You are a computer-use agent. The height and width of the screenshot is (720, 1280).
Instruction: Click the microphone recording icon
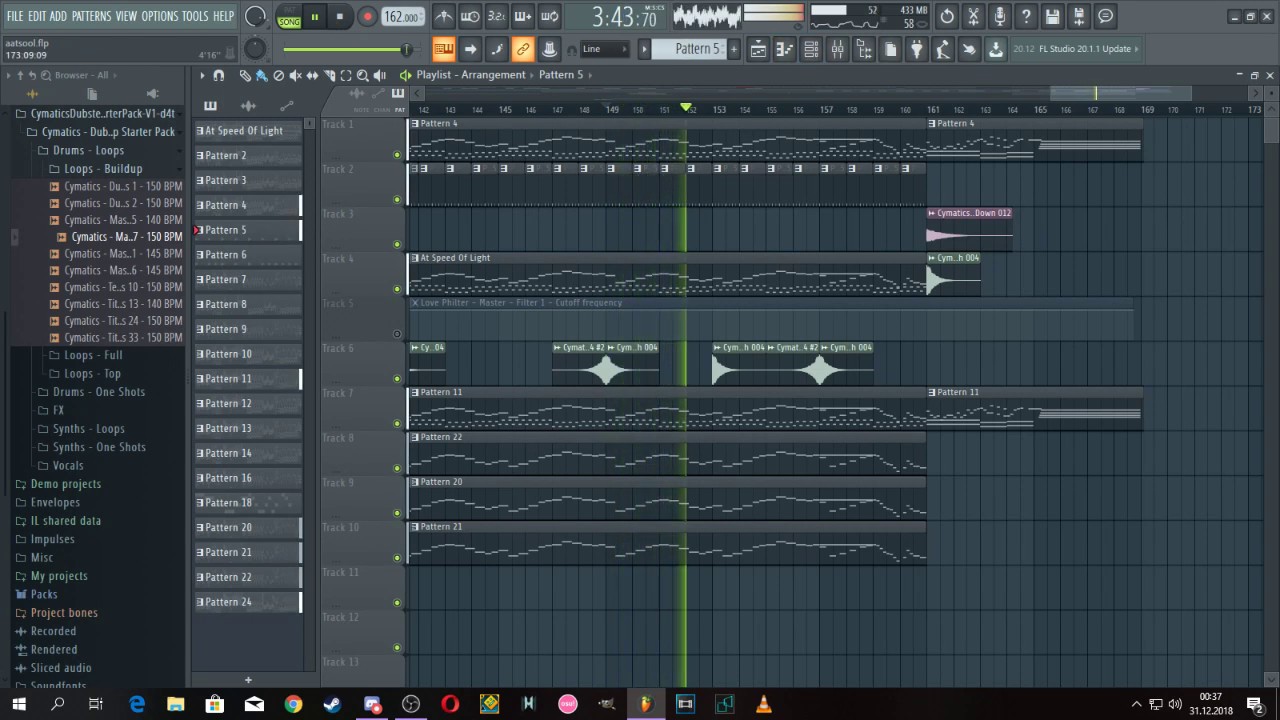coord(999,16)
